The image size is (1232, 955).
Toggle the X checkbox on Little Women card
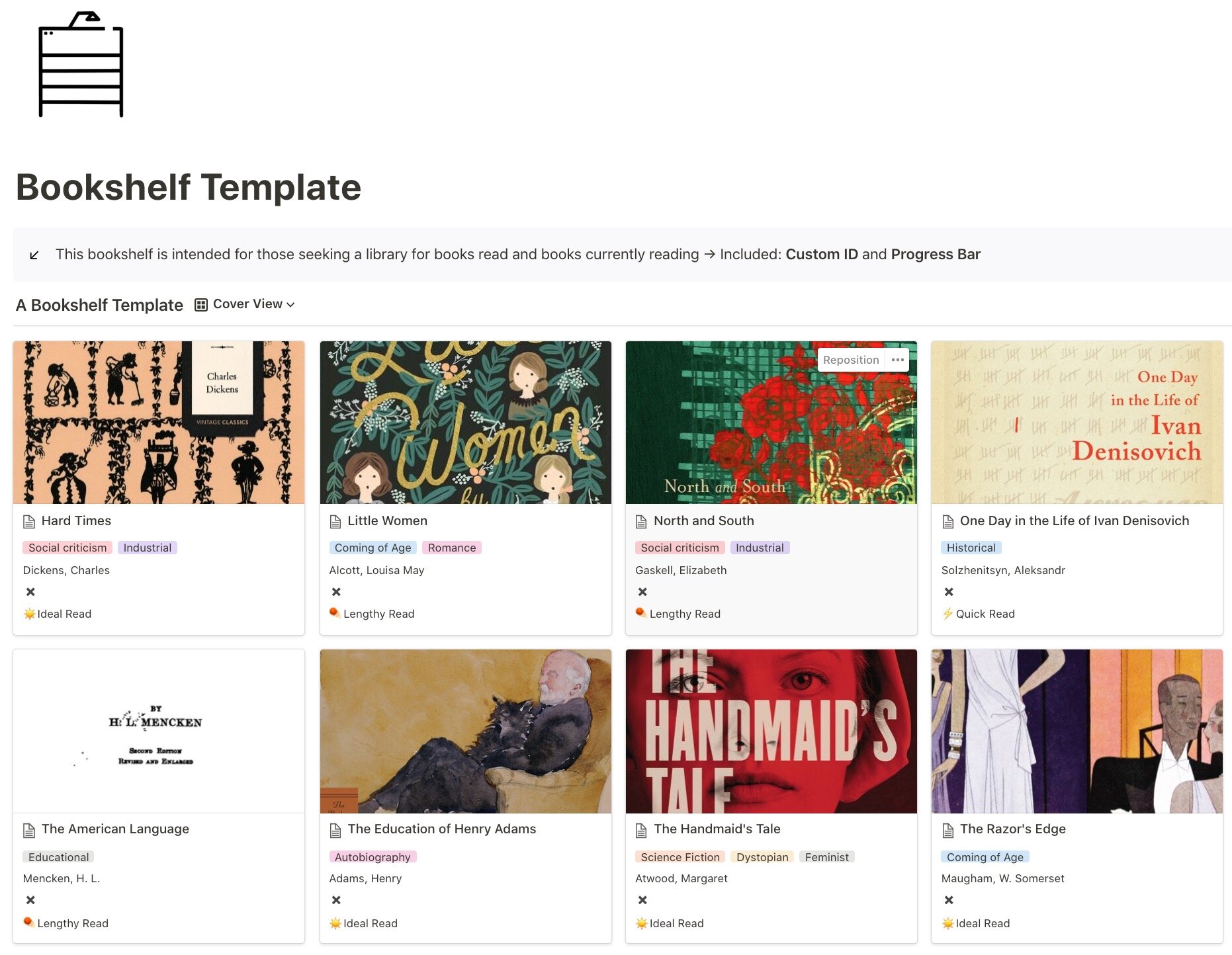click(336, 592)
